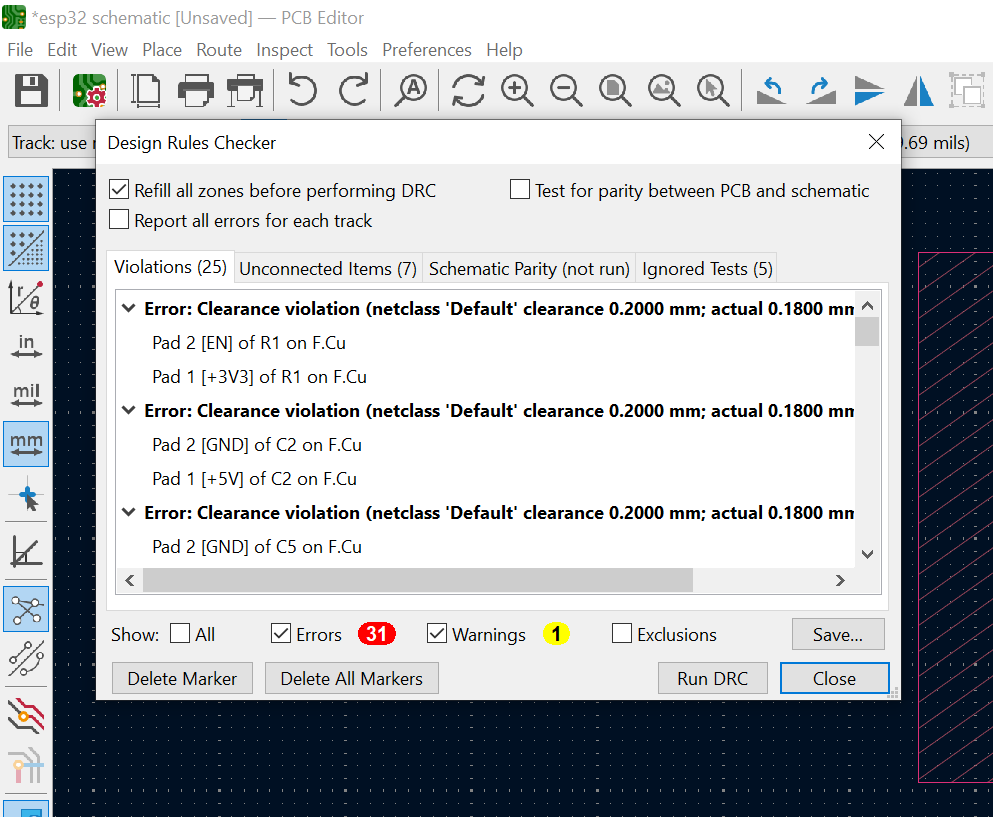Viewport: 993px width, 817px height.
Task: Zoom out from the board
Action: 566,90
